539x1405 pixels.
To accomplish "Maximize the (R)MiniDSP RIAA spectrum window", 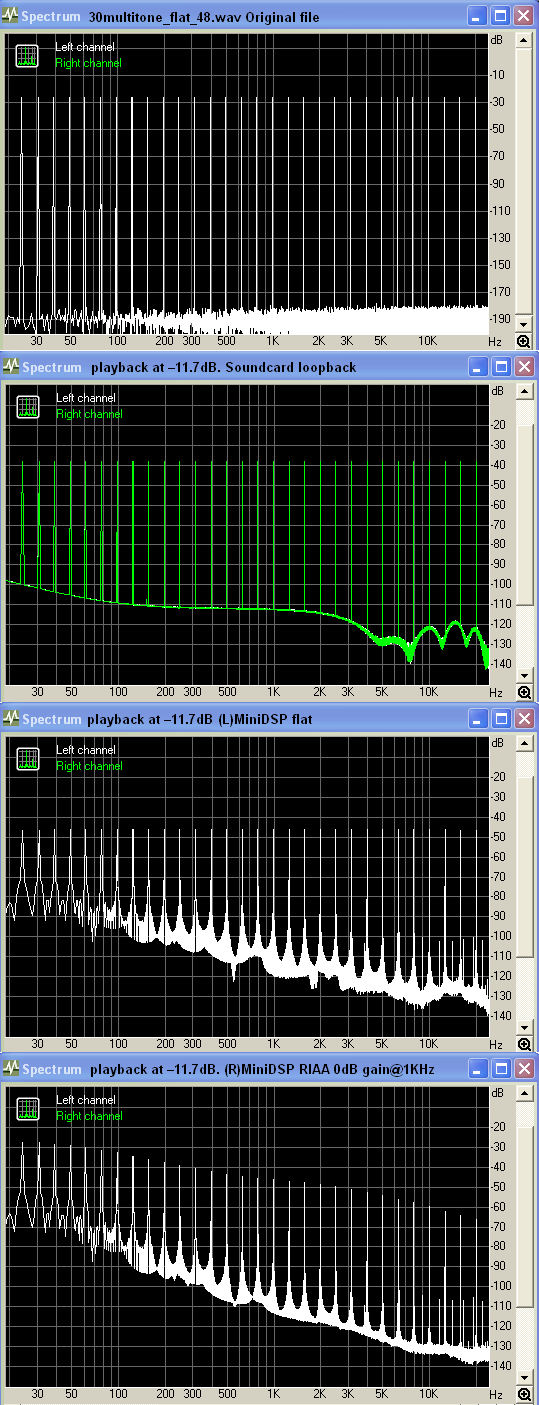I will point(501,1069).
